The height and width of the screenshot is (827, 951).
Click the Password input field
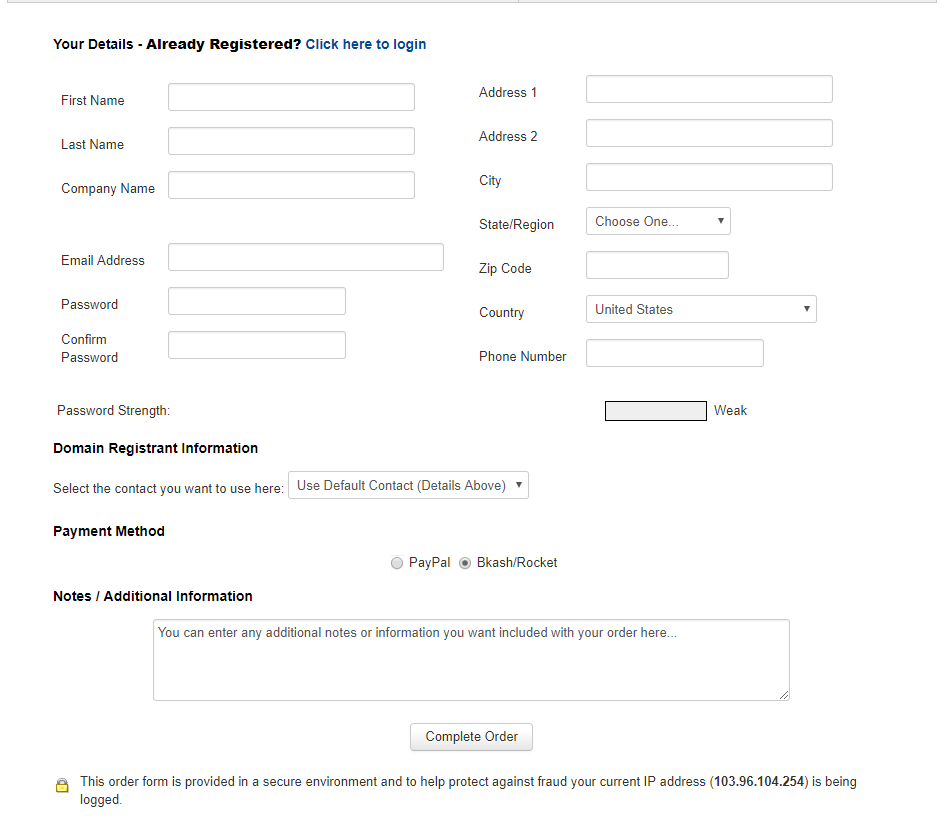pos(257,301)
